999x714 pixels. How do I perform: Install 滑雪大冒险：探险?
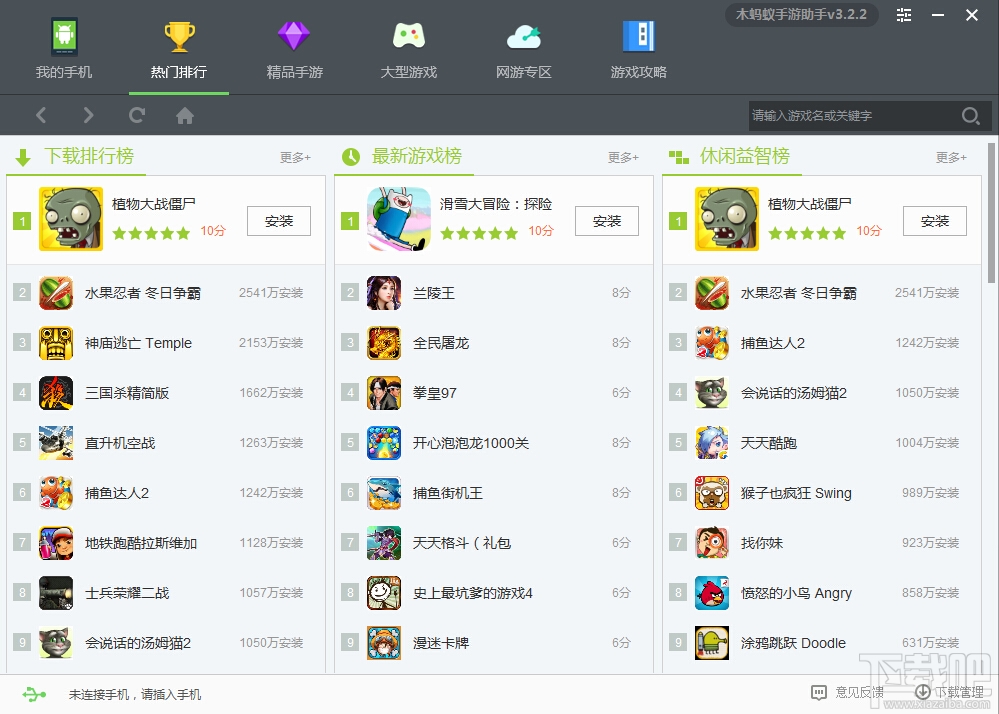coord(607,221)
